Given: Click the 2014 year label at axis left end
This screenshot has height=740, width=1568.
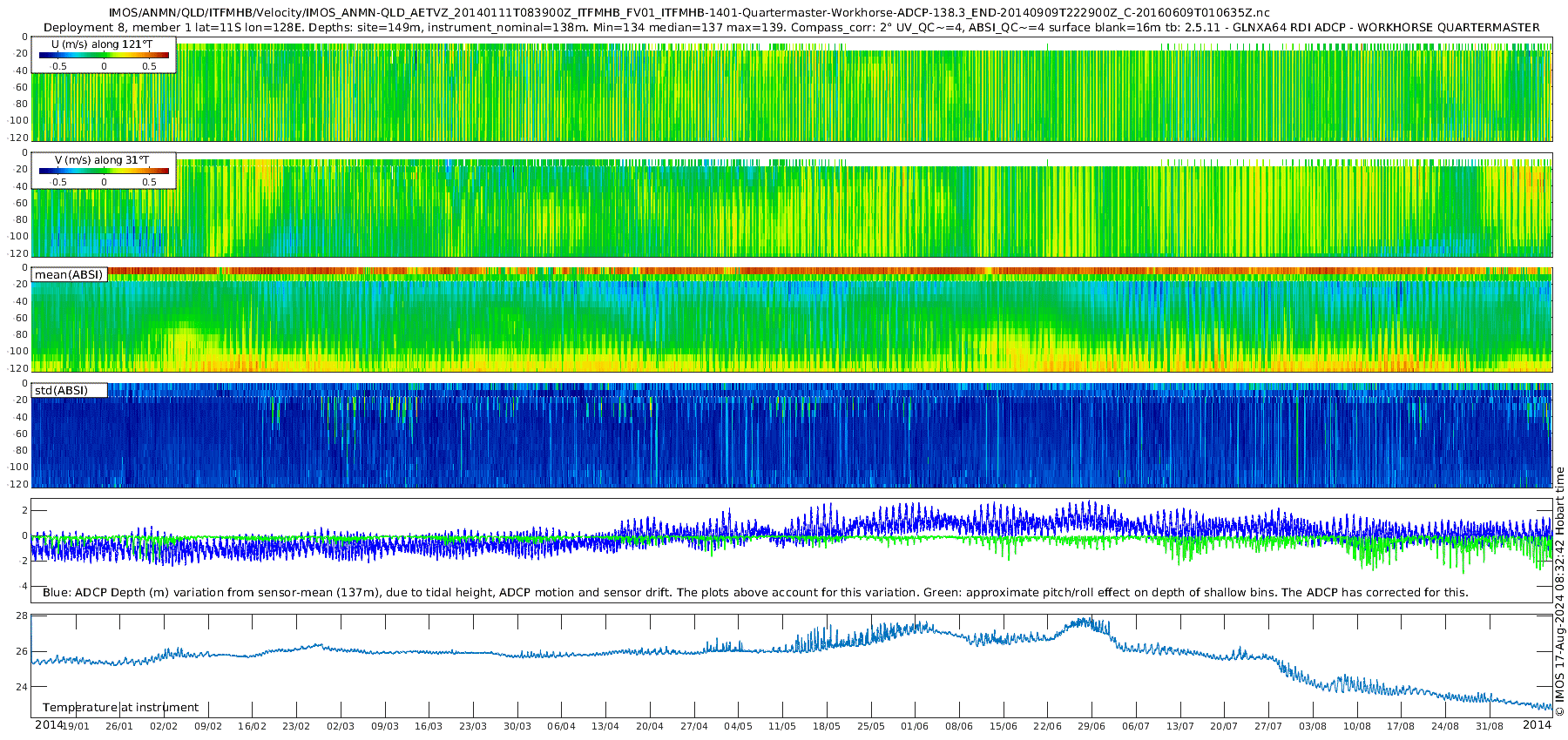Looking at the screenshot, I should tap(48, 725).
